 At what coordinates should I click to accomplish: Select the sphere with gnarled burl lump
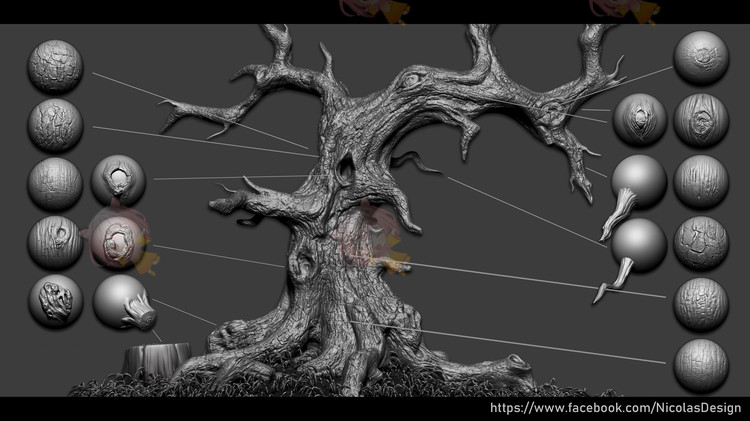click(x=55, y=301)
